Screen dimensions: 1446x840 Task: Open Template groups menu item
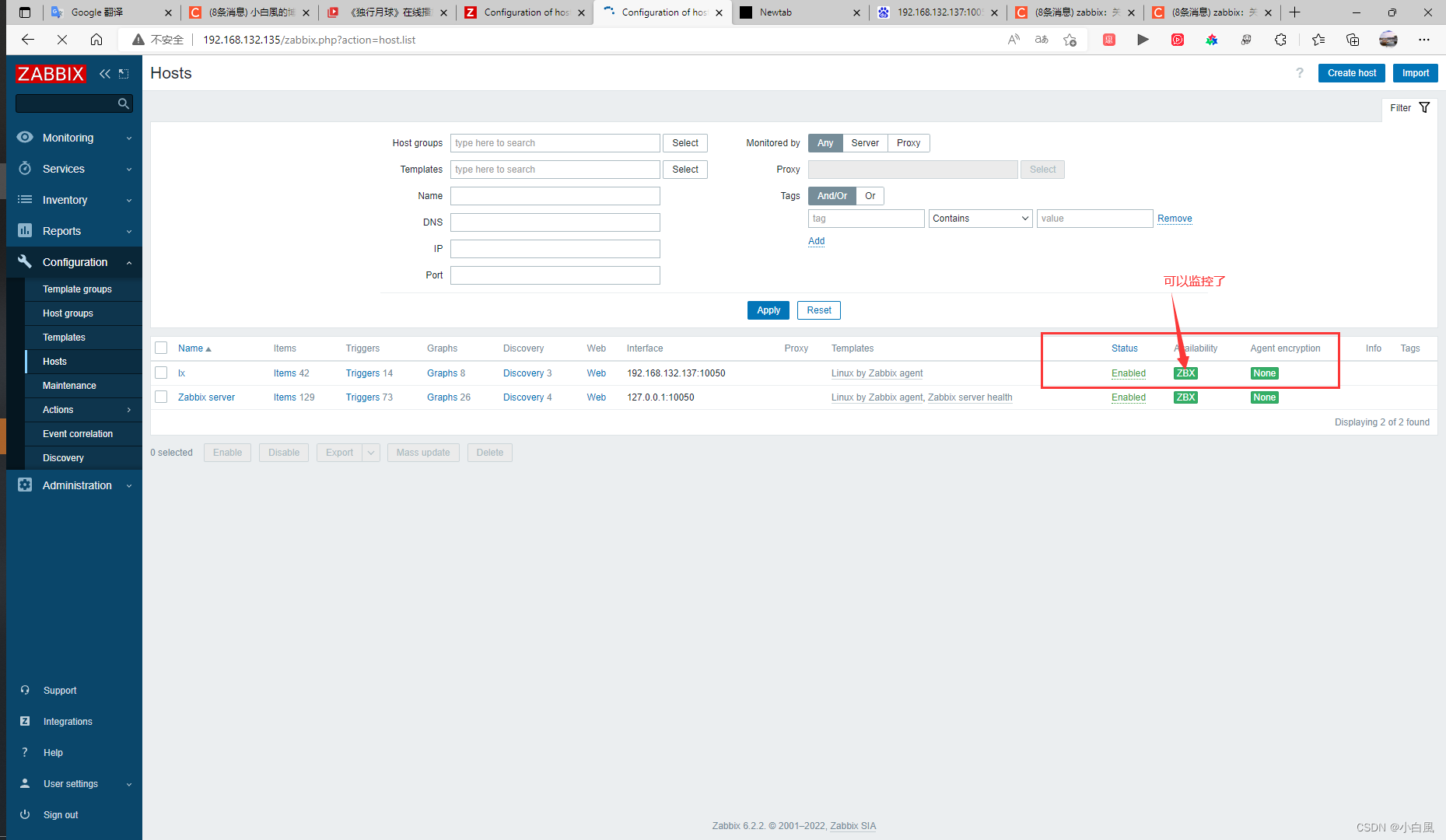[x=77, y=289]
